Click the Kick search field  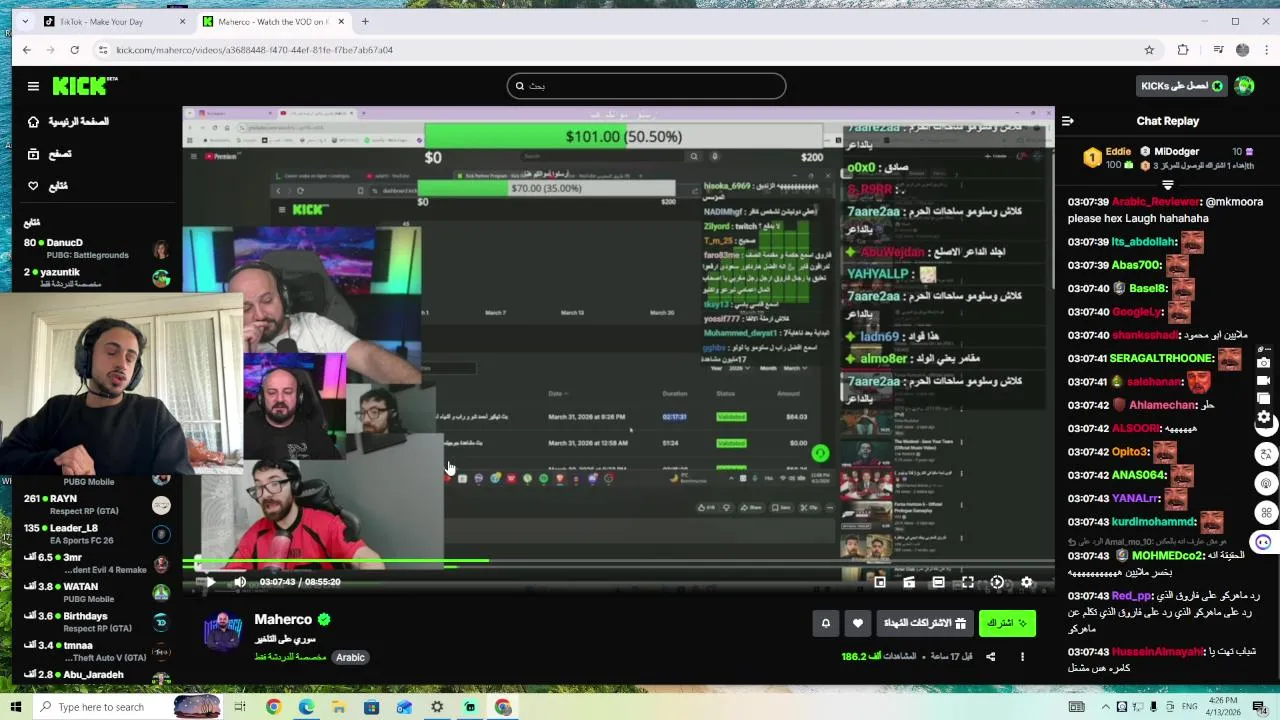(x=646, y=86)
